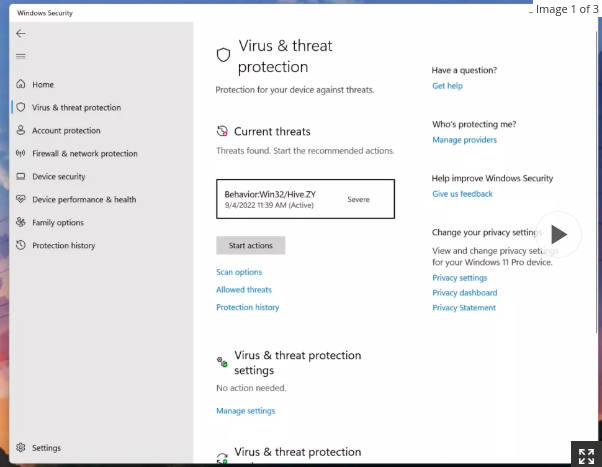602x467 pixels.
Task: Click the Get help link
Action: coord(447,86)
